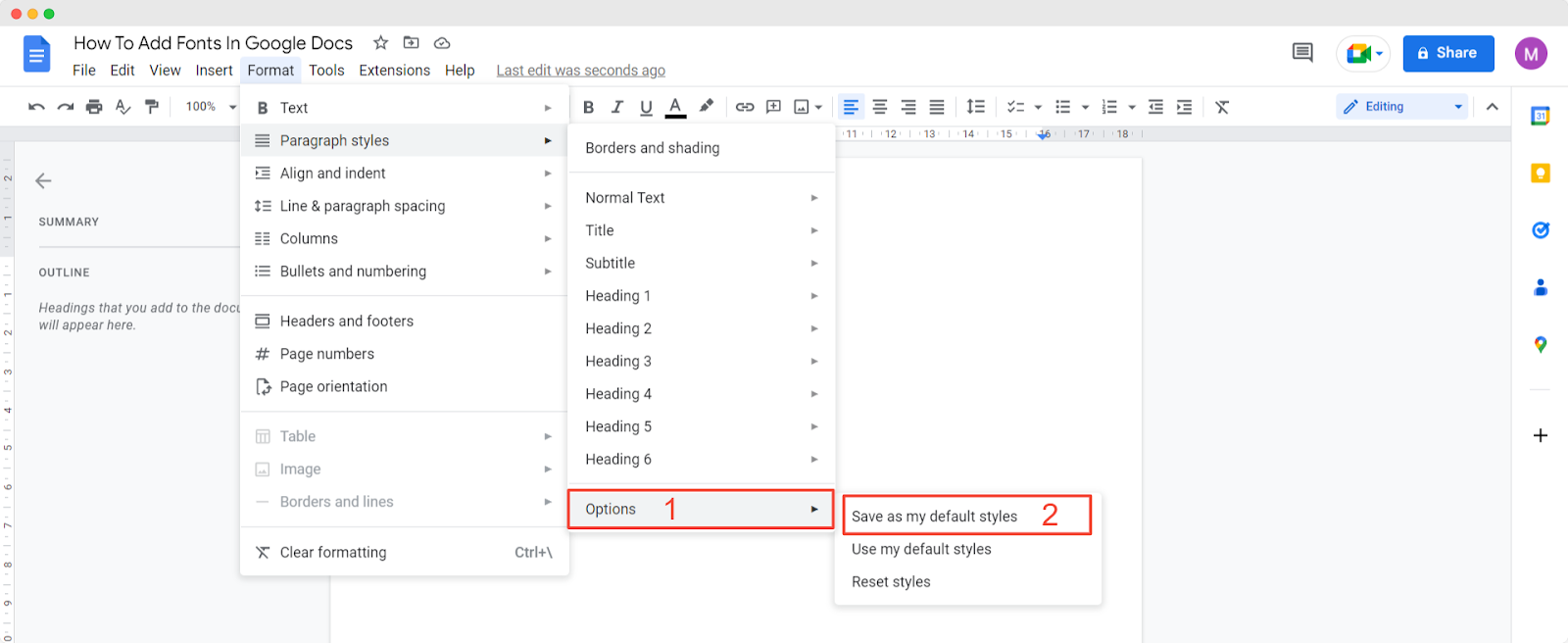Collapse the toolbar with up chevron

[x=1492, y=107]
